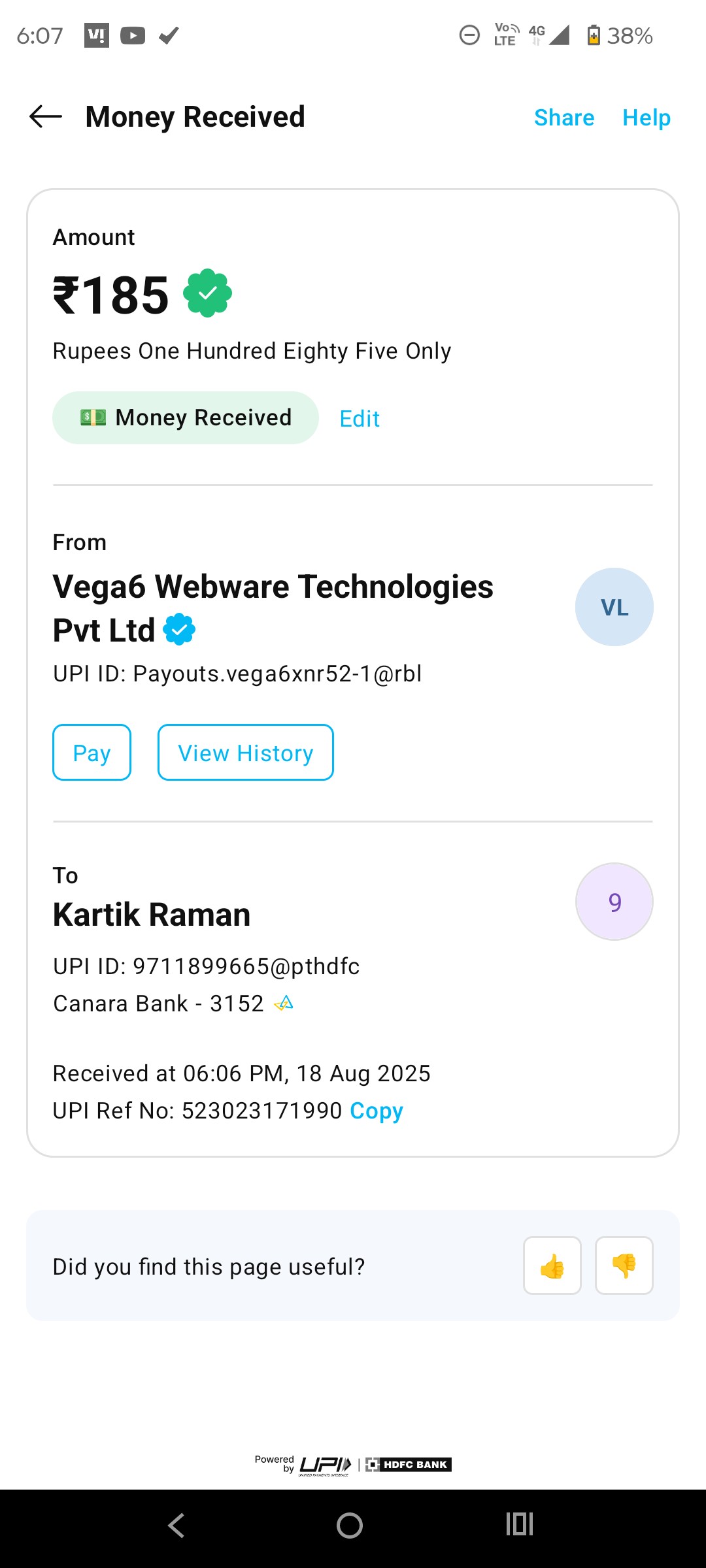
Task: Copy the UPI reference number
Action: pyautogui.click(x=377, y=1111)
